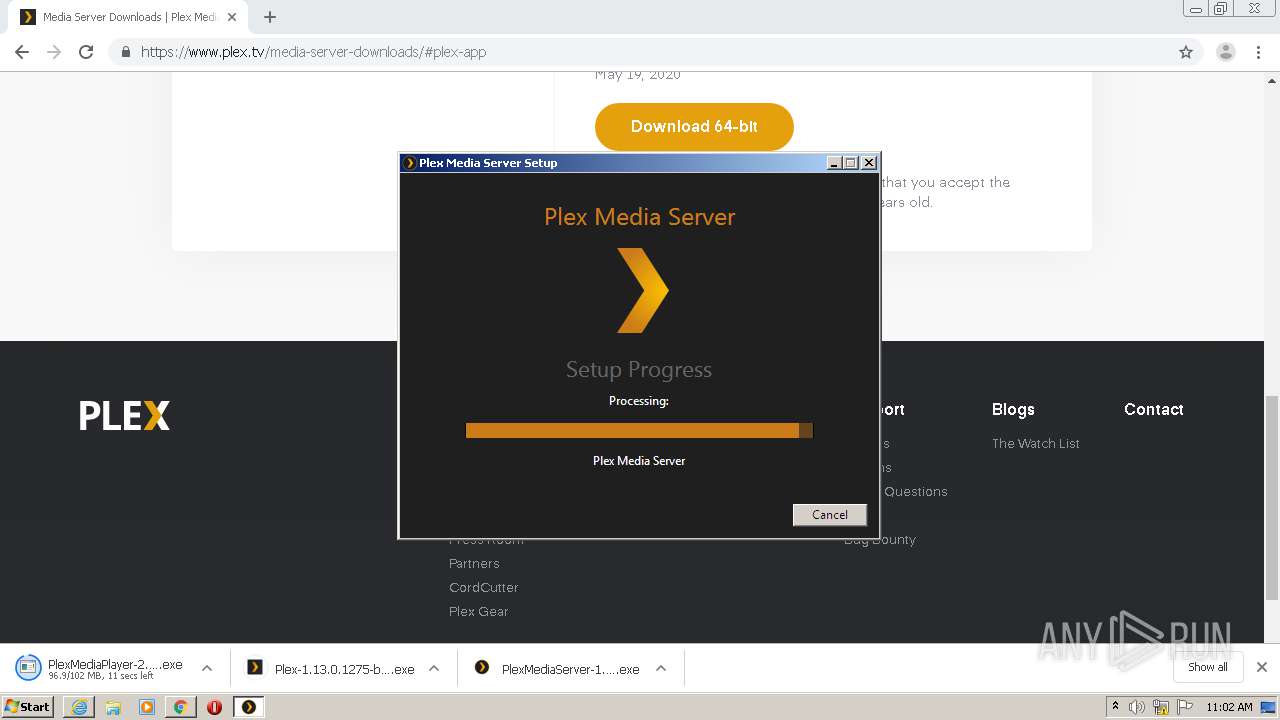The width and height of the screenshot is (1280, 720).
Task: Click the PlexMediaPlayer file type icon
Action: click(28, 667)
